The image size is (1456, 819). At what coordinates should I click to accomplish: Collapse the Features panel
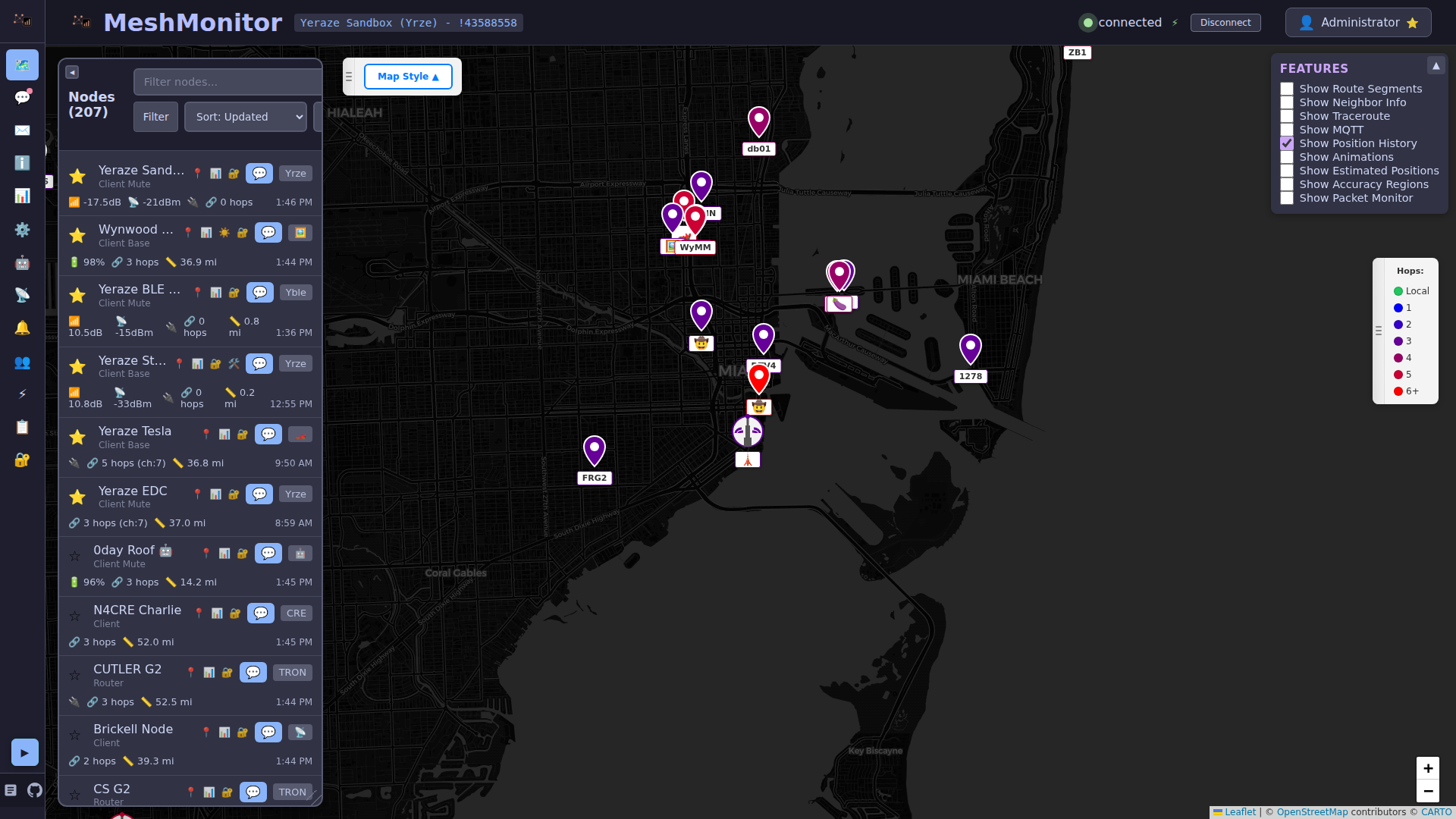pos(1437,65)
